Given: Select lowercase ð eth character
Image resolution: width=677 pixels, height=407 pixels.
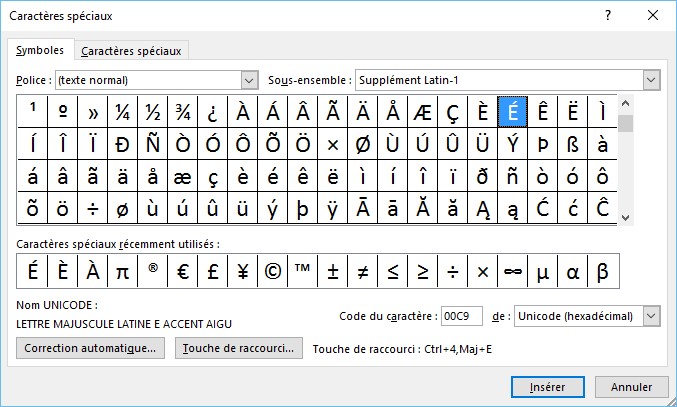Looking at the screenshot, I should click(483, 176).
